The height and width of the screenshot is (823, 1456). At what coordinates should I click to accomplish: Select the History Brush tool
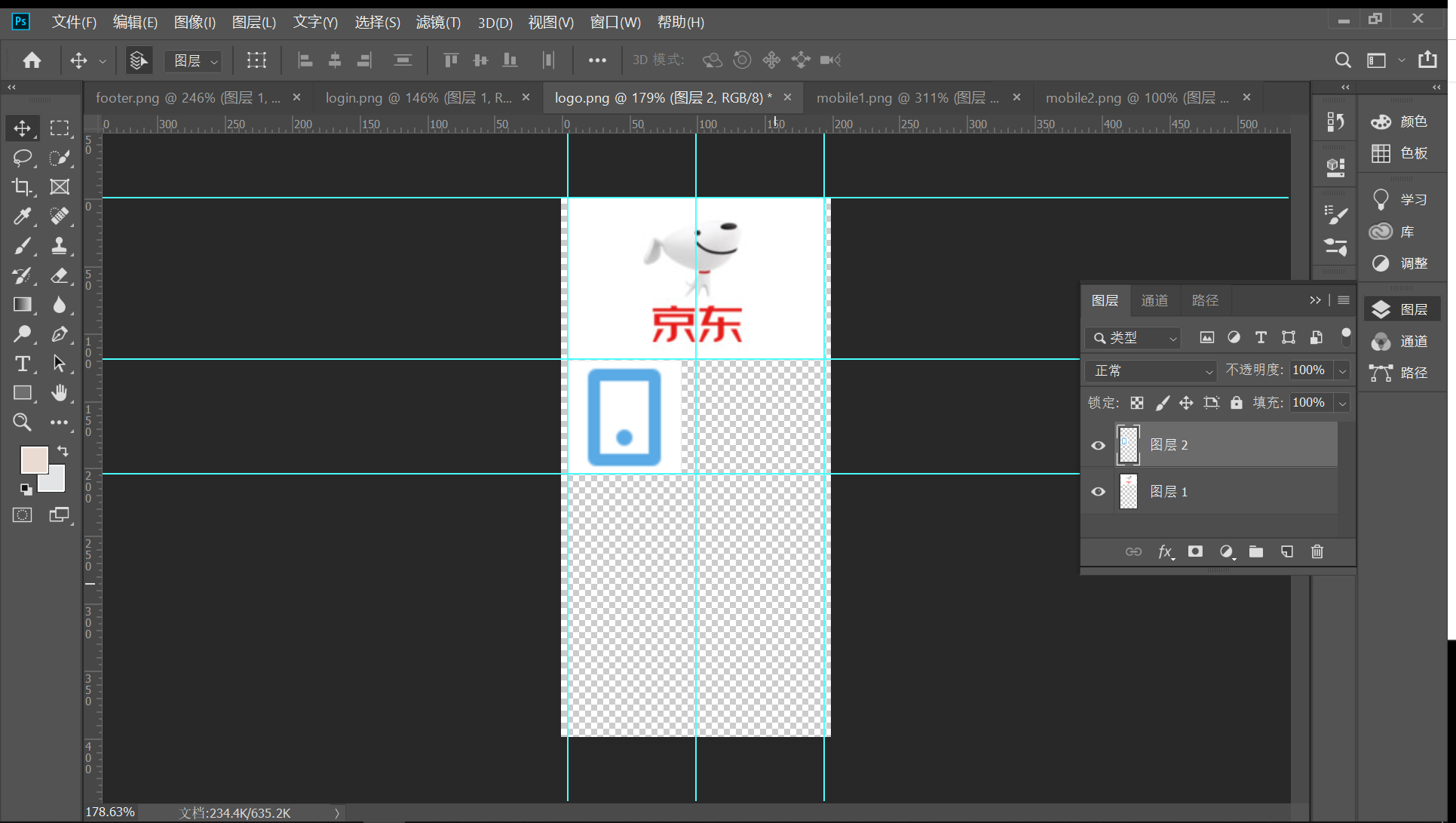[x=22, y=275]
